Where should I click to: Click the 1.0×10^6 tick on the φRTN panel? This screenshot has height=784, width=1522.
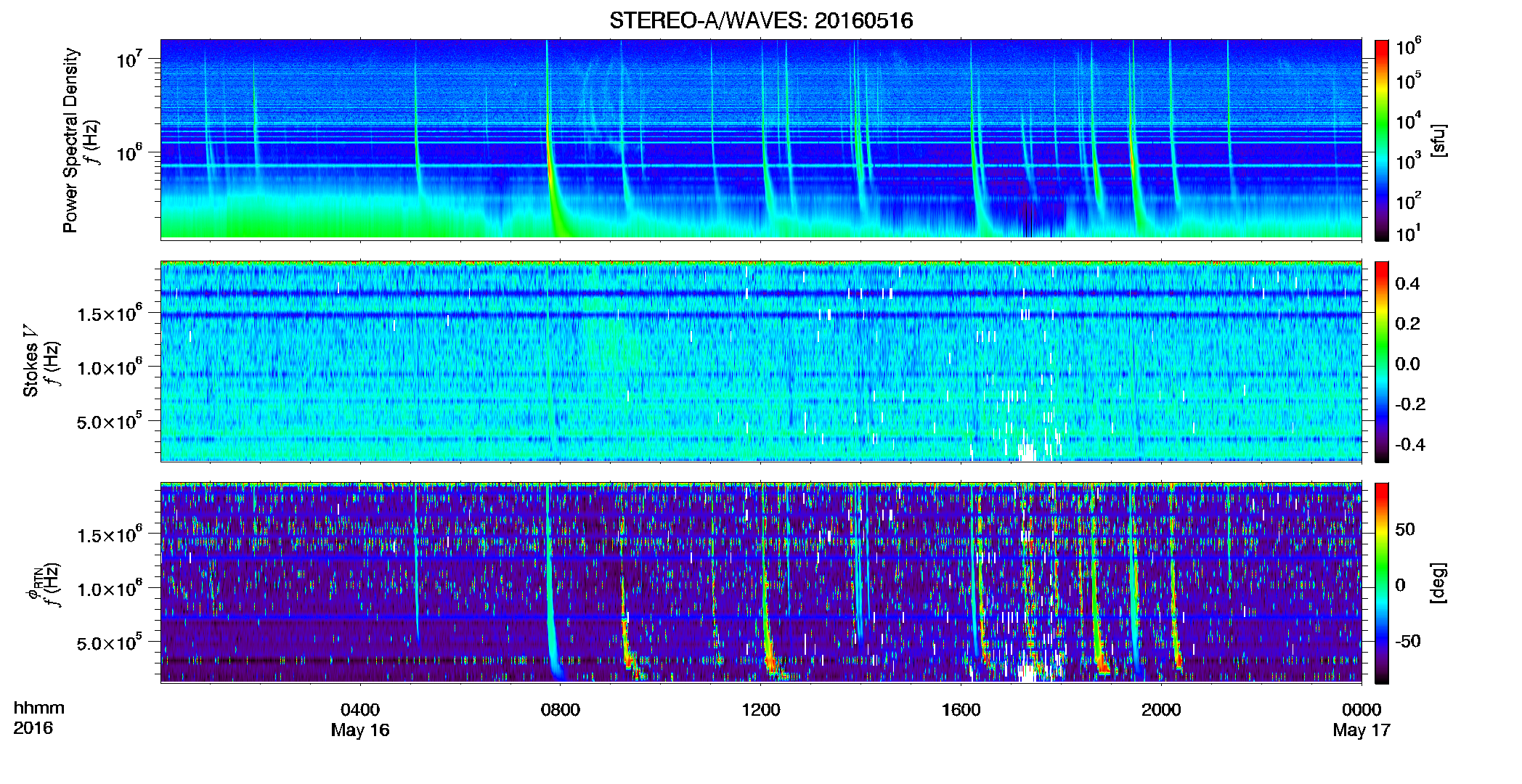(x=109, y=588)
